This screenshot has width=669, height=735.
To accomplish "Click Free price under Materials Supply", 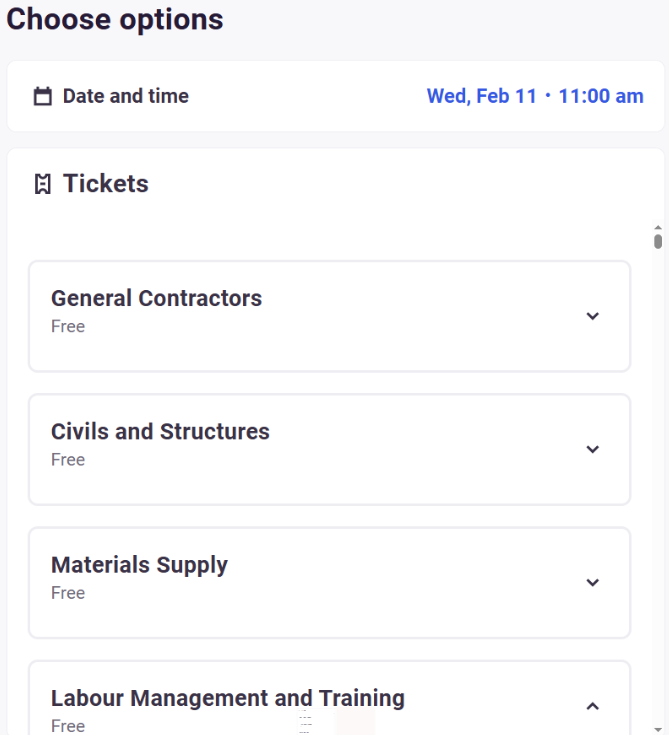I will pos(68,593).
